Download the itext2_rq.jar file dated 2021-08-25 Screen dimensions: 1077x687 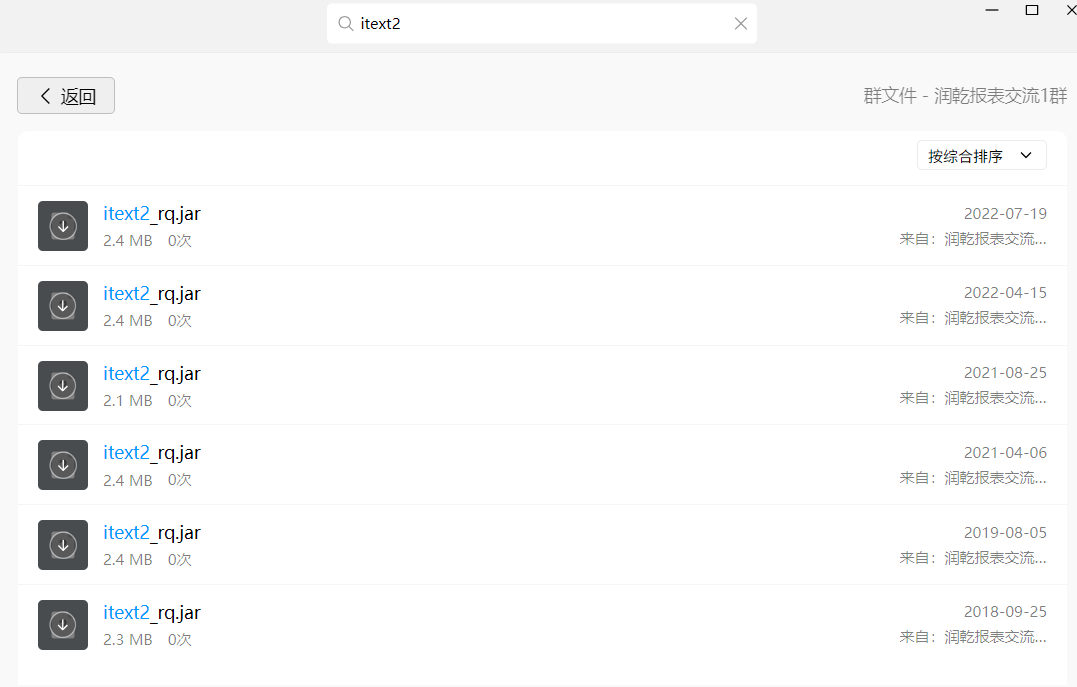point(63,386)
